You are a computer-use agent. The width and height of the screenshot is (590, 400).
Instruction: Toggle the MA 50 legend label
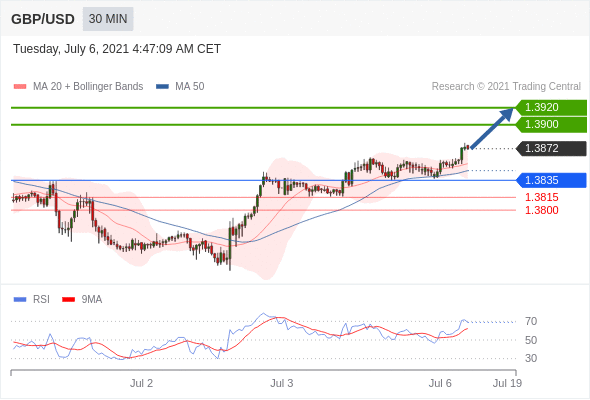coord(190,87)
